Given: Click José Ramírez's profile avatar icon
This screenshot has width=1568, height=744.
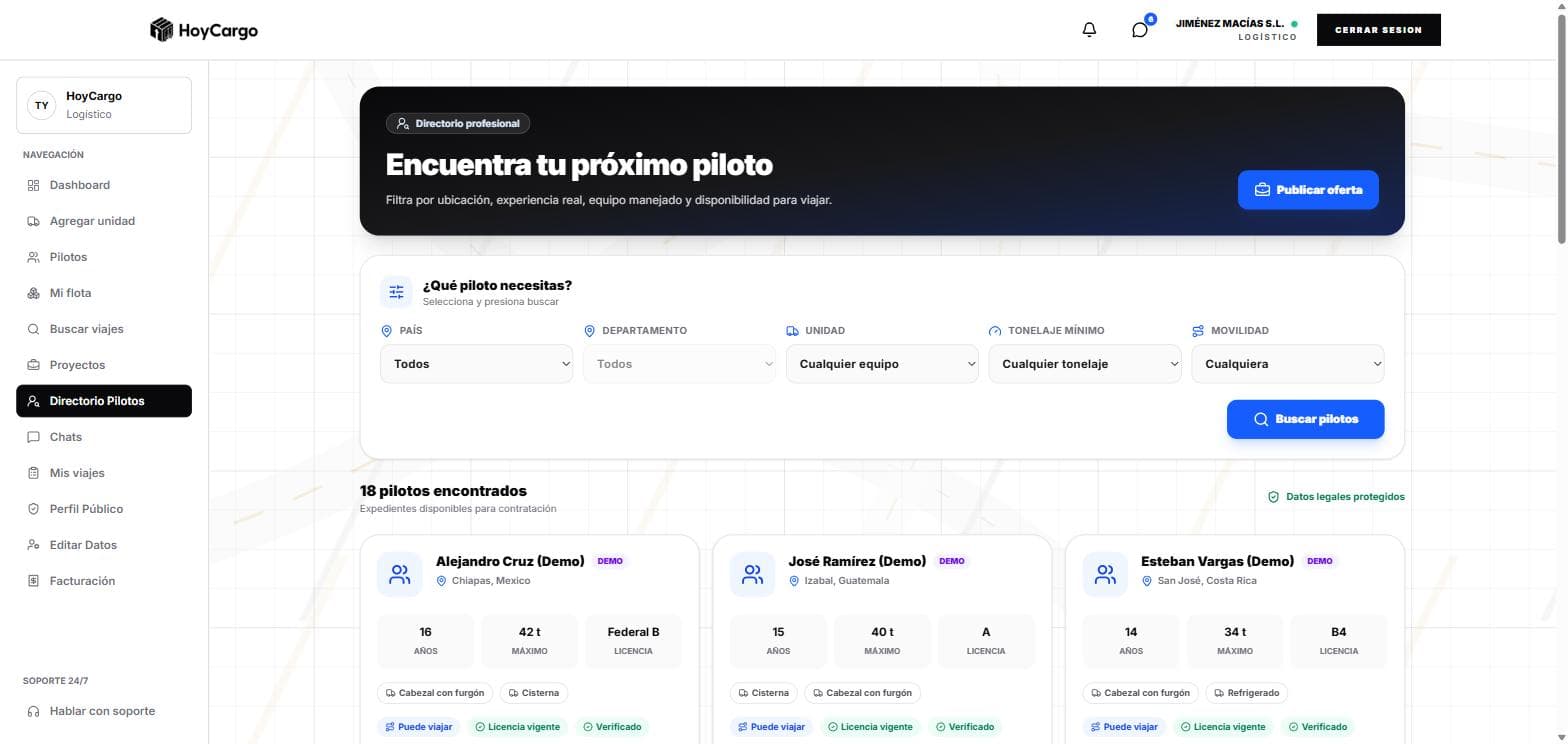Looking at the screenshot, I should point(753,574).
